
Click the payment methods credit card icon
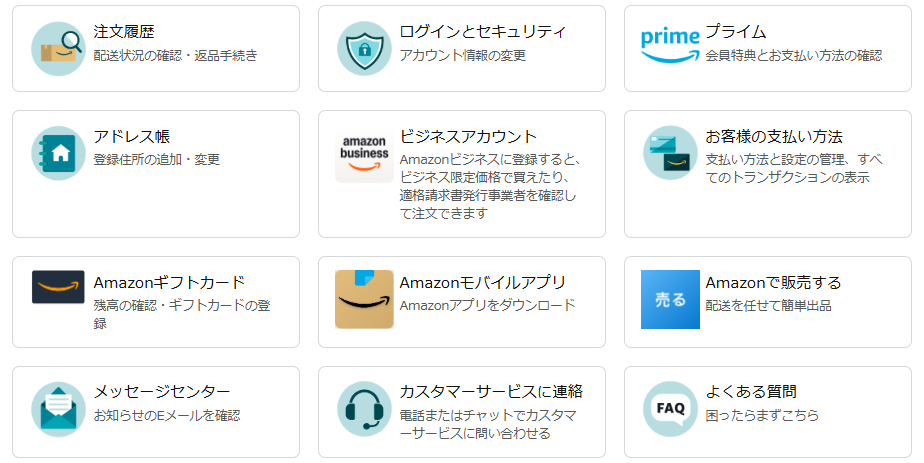pos(670,153)
